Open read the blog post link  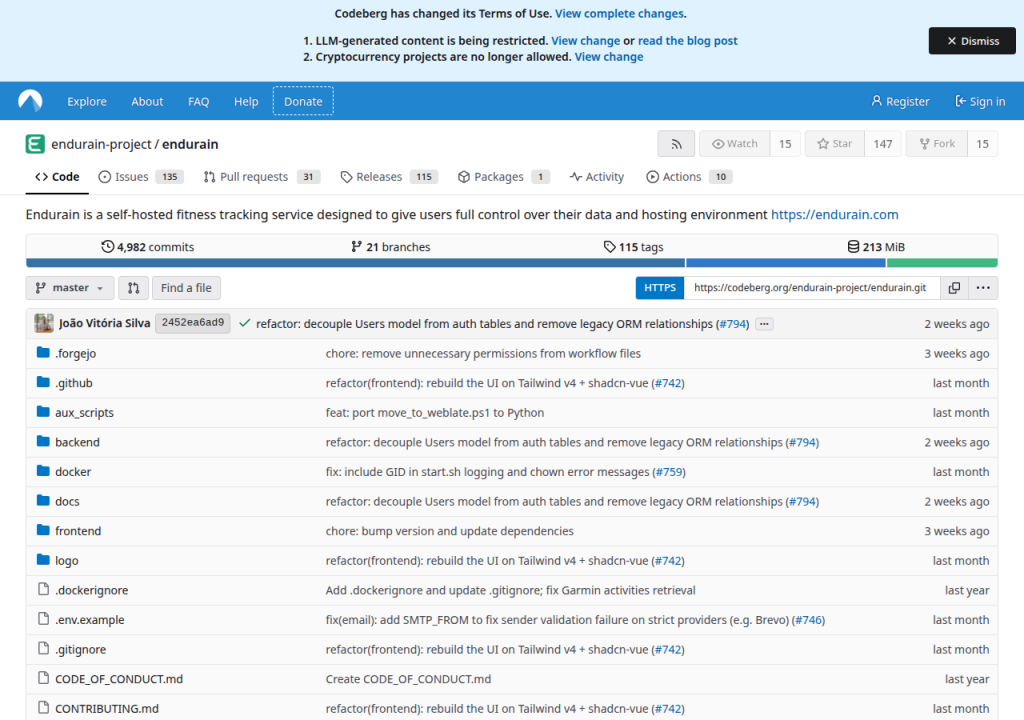tap(688, 41)
